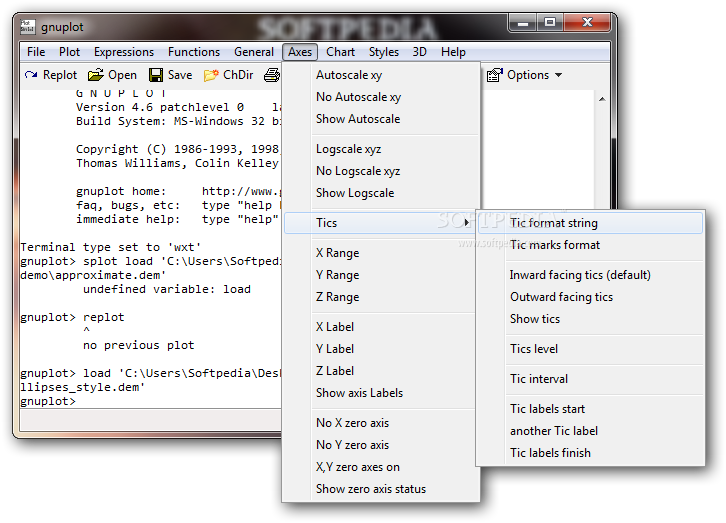Click the 'no previous plot' message
This screenshot has height=523, width=726.
pos(138,345)
